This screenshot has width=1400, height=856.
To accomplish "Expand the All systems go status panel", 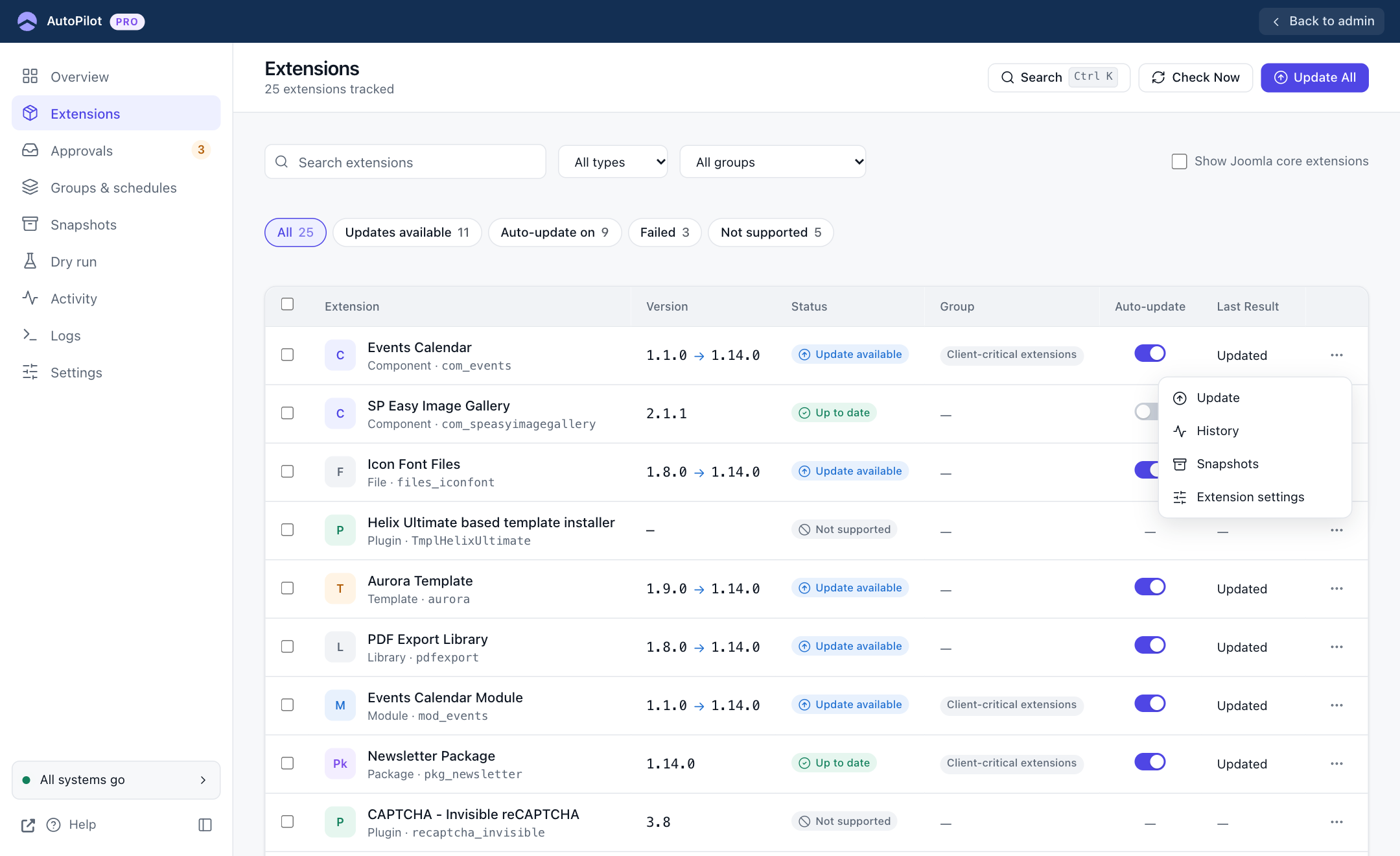I will click(116, 780).
